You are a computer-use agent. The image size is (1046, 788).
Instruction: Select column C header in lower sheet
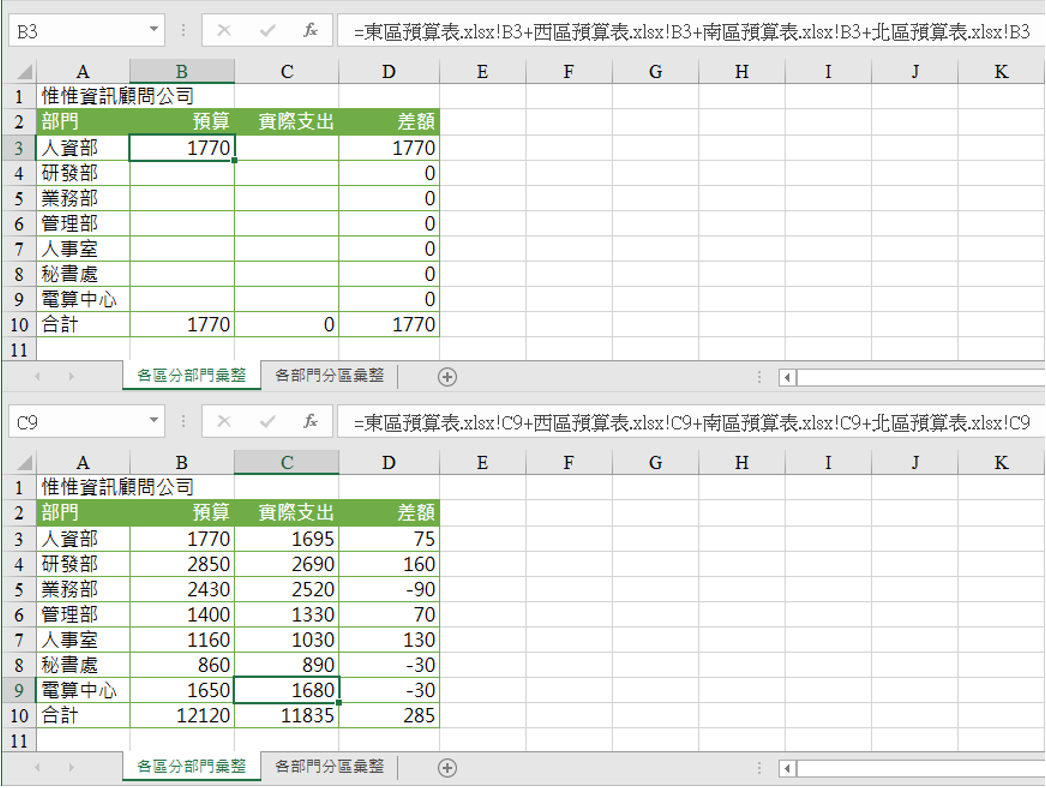click(287, 462)
